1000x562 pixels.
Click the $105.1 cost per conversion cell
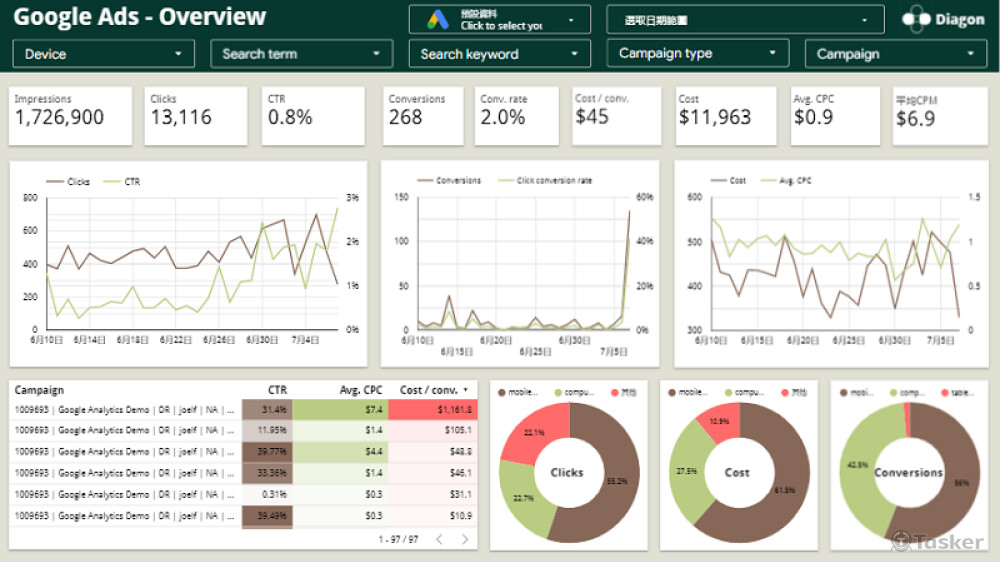(x=432, y=431)
